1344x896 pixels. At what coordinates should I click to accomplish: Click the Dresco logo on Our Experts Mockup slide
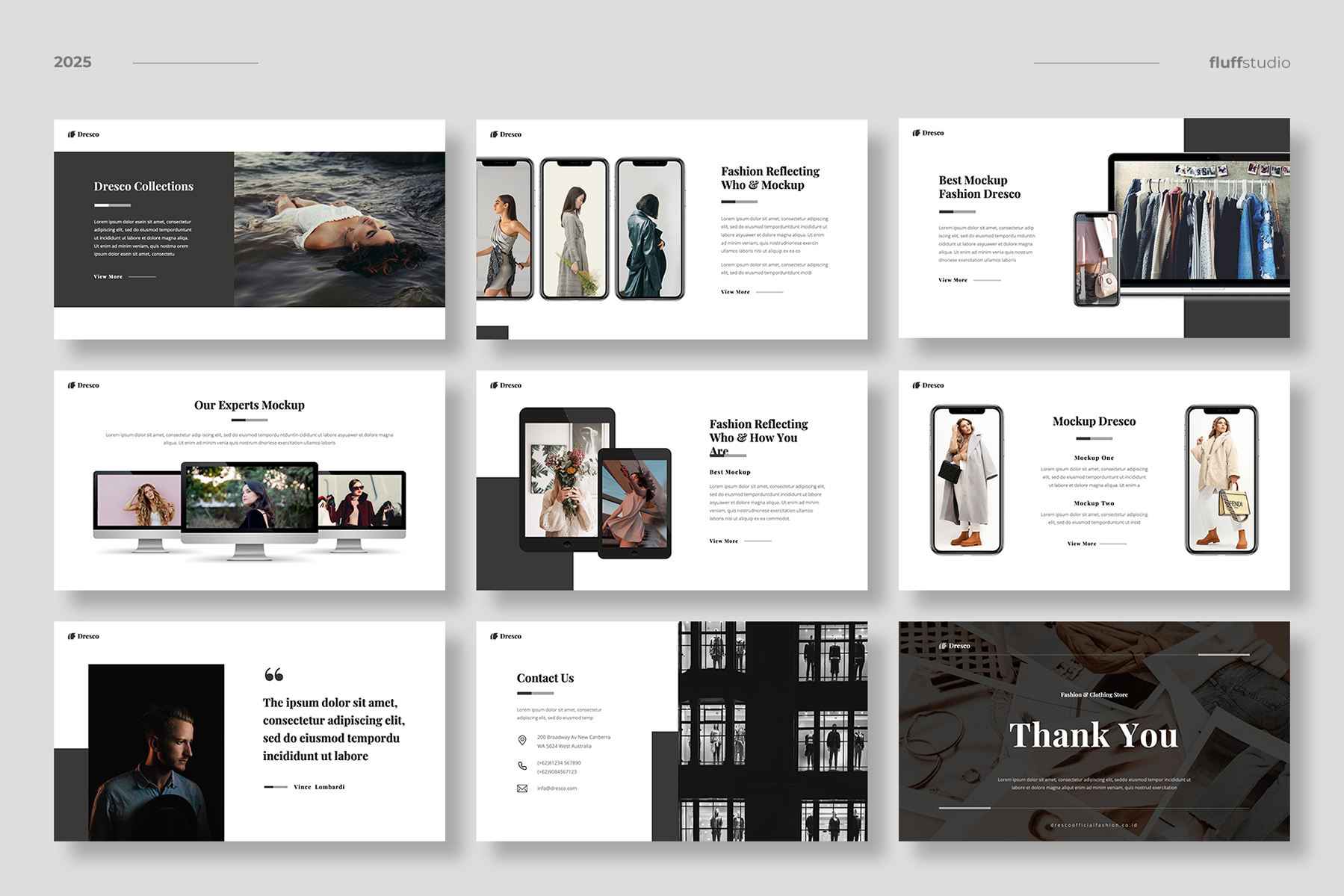point(84,385)
